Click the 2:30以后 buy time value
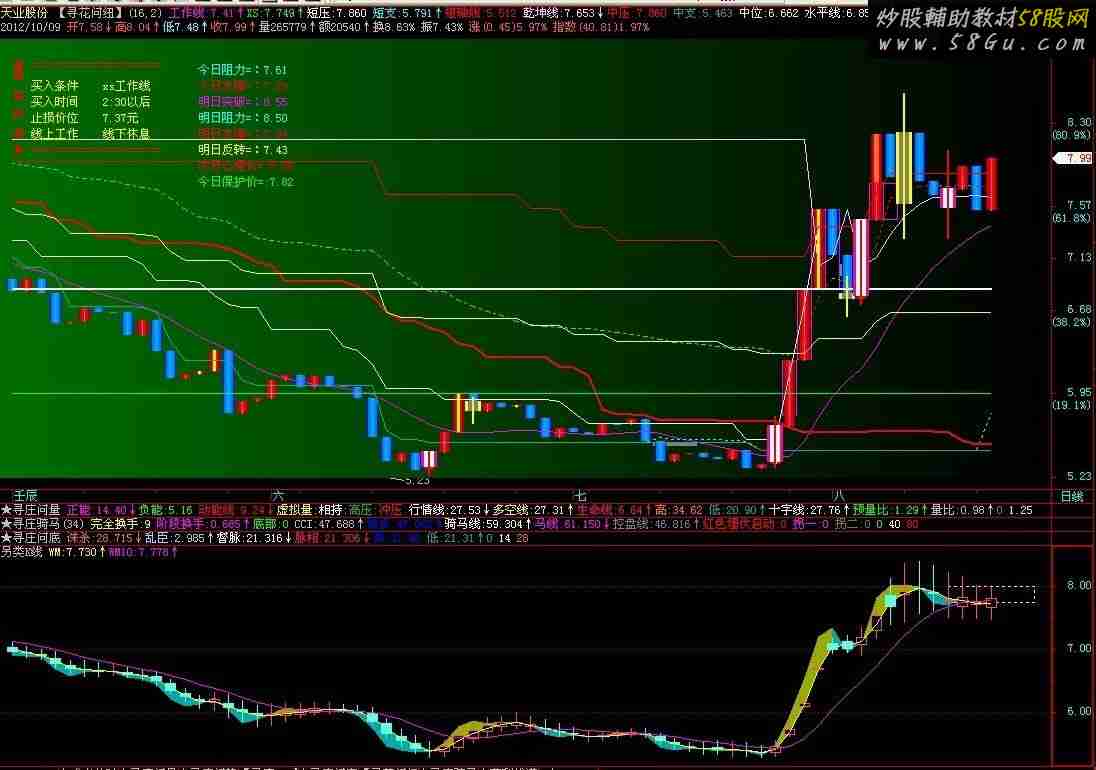Viewport: 1096px width, 770px height. click(126, 102)
